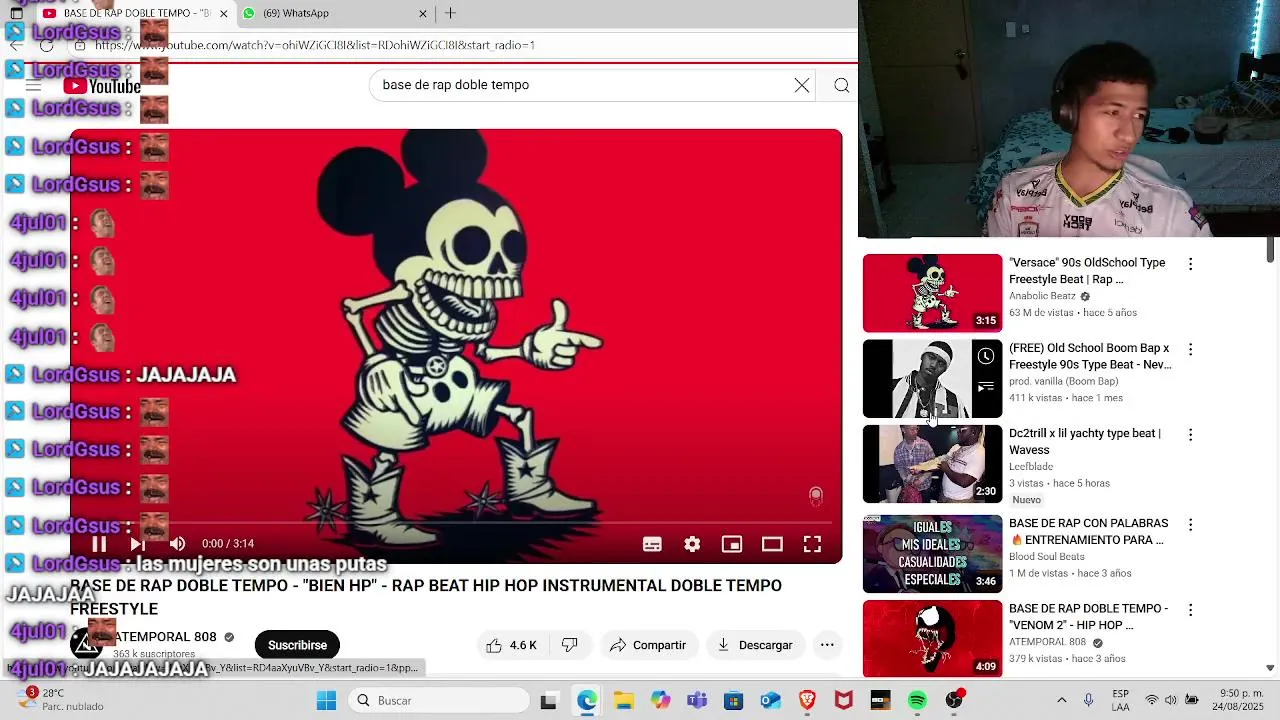Image resolution: width=1280 pixels, height=720 pixels.
Task: Dislike the video with thumbs down
Action: point(569,645)
